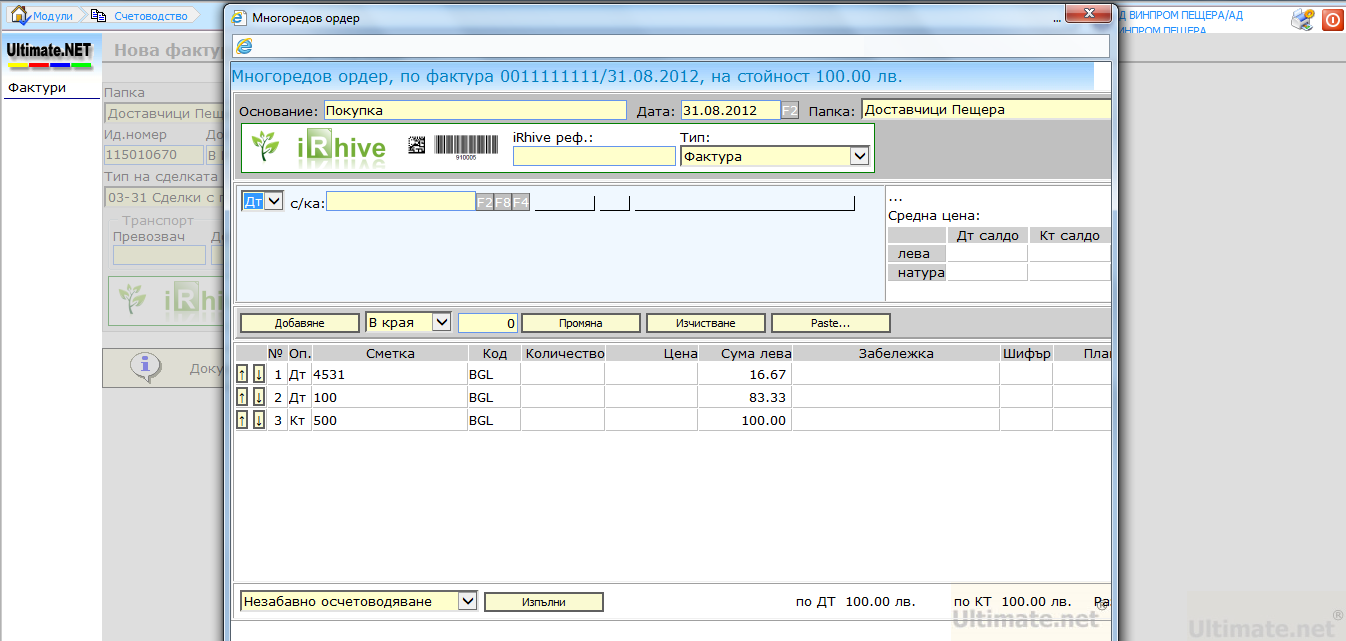Click the с/ка account input field
This screenshot has height=641, width=1346.
coord(401,201)
